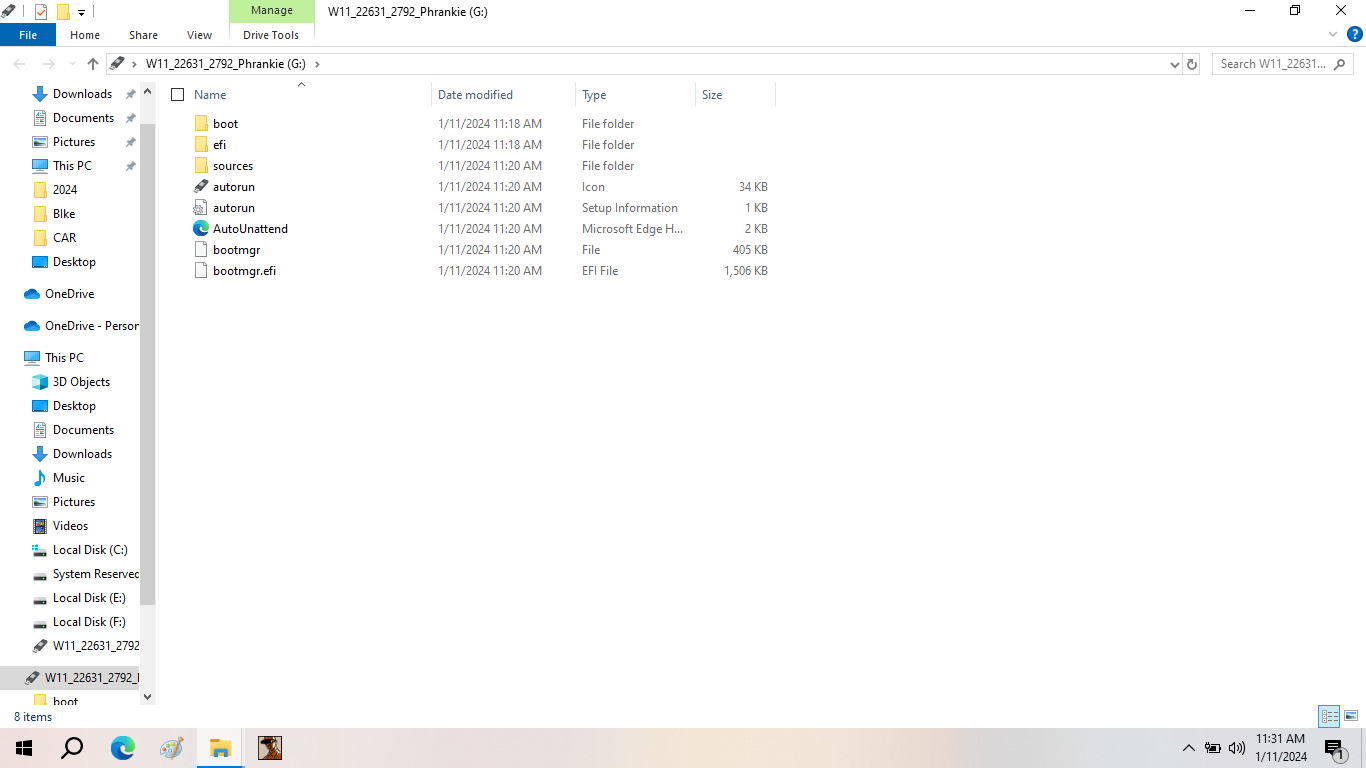
Task: Select the autorun Setup Information file
Action: tap(201, 208)
